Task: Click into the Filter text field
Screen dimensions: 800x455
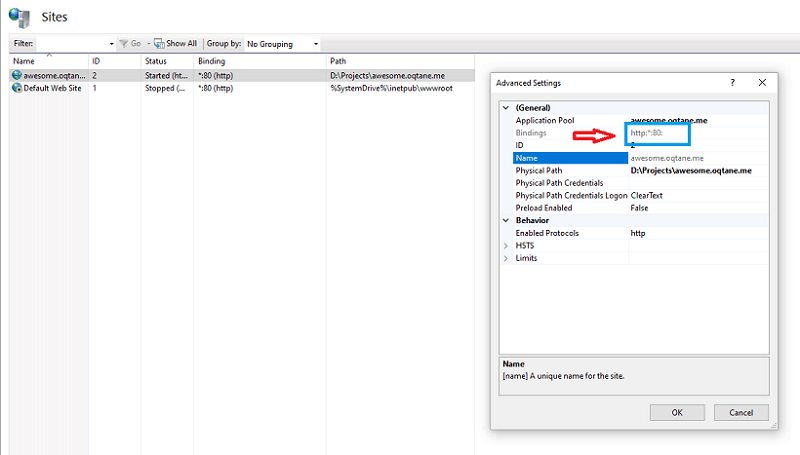Action: tap(71, 44)
